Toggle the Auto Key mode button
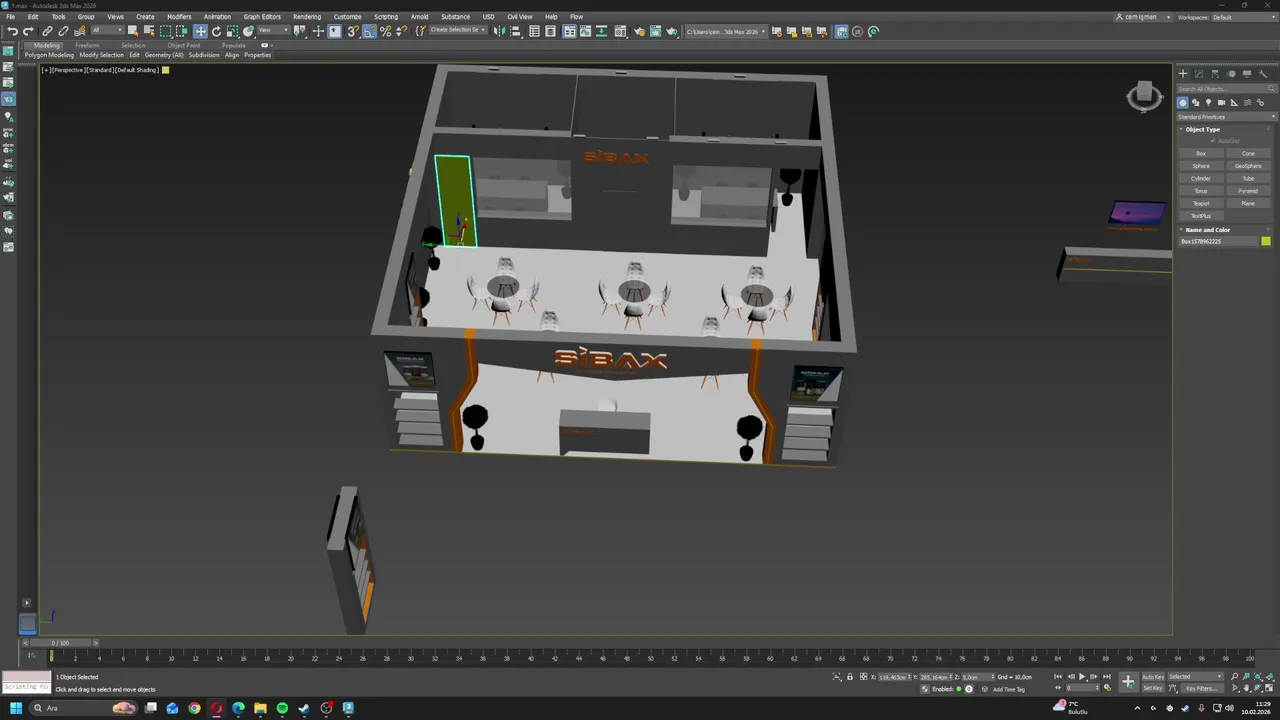Viewport: 1280px width, 720px height. [x=1153, y=676]
